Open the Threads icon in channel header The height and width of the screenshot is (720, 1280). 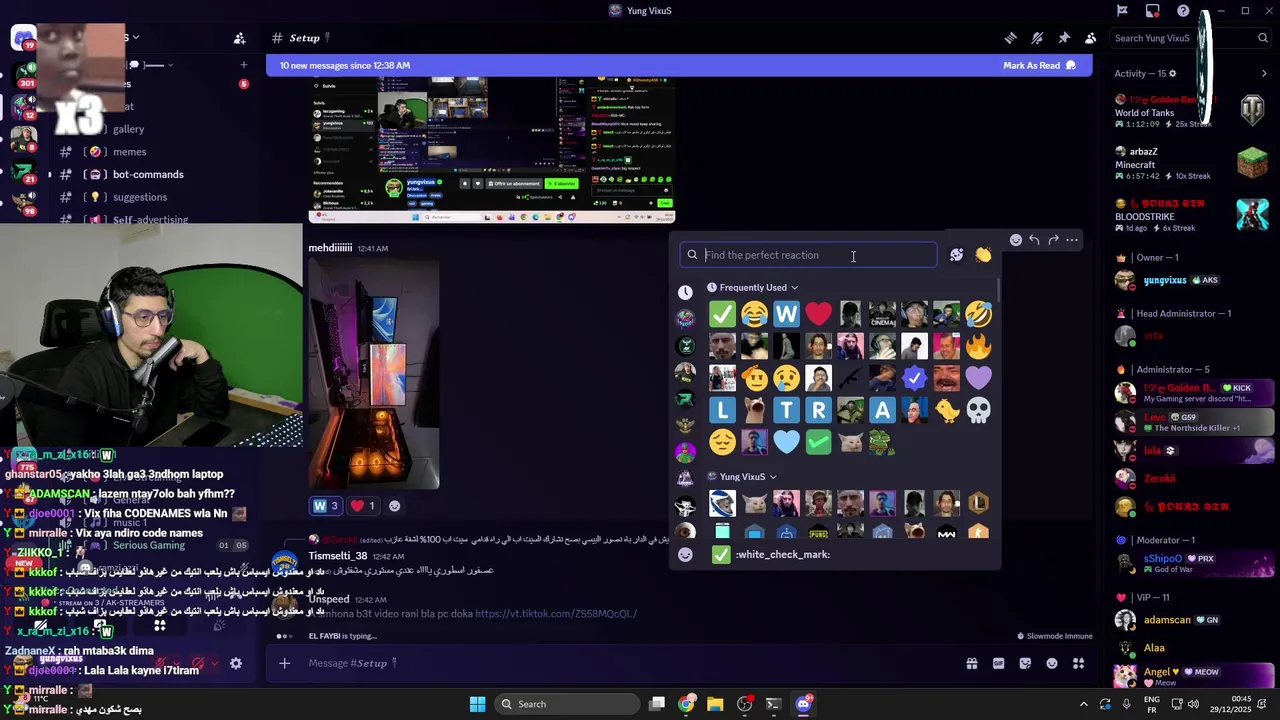(1010, 38)
